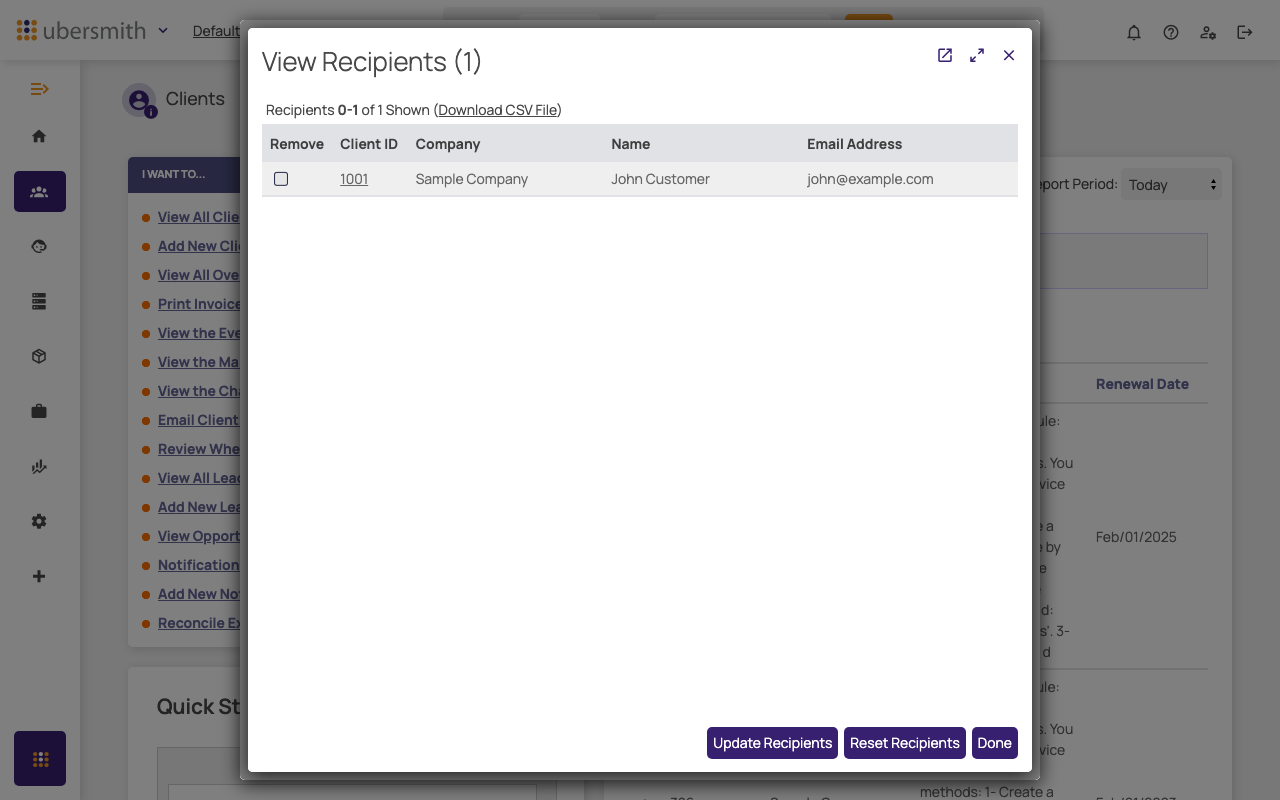Viewport: 1280px width, 800px height.
Task: Open the briefcase sidebar icon
Action: click(39, 411)
